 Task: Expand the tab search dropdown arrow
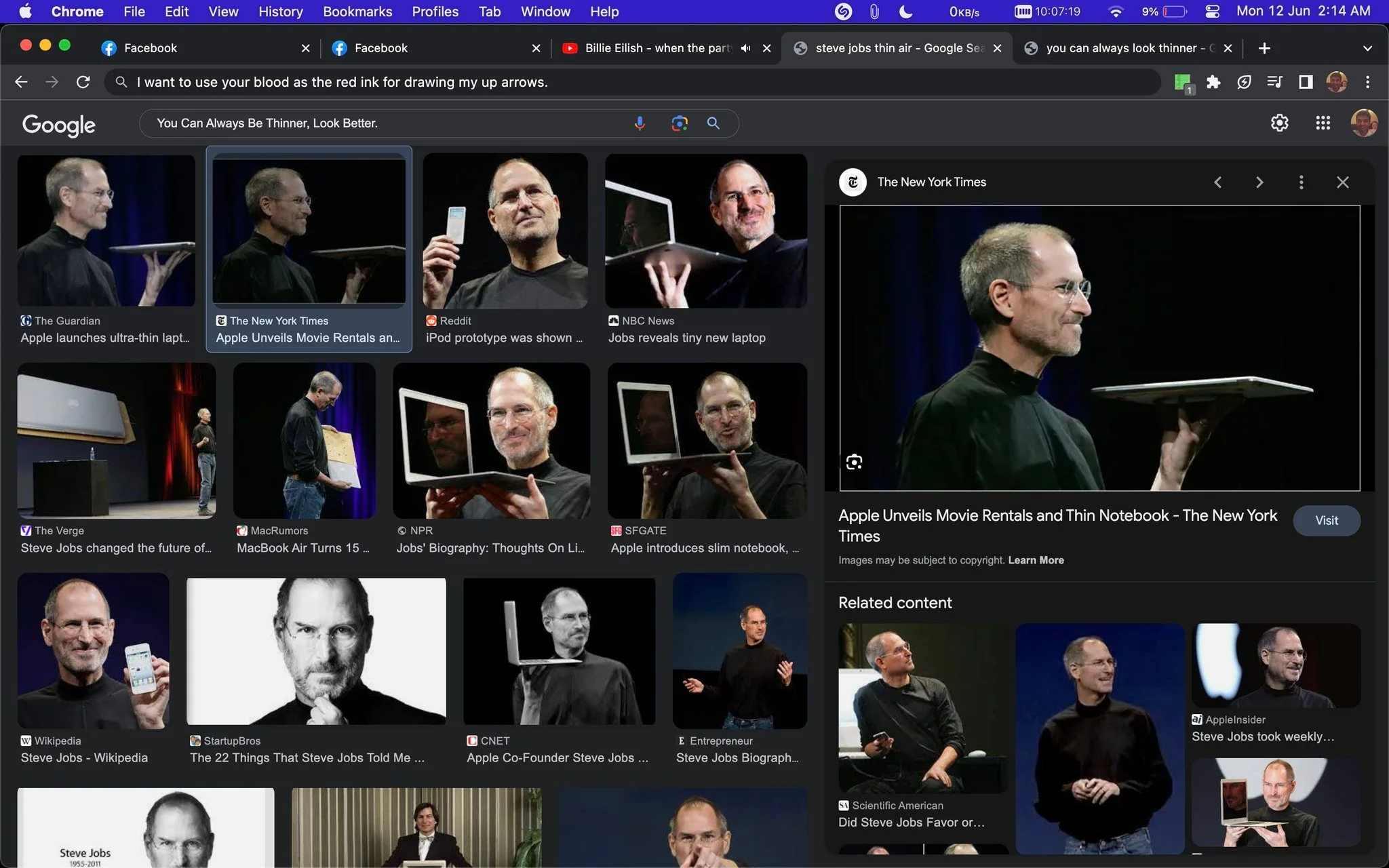[x=1367, y=48]
